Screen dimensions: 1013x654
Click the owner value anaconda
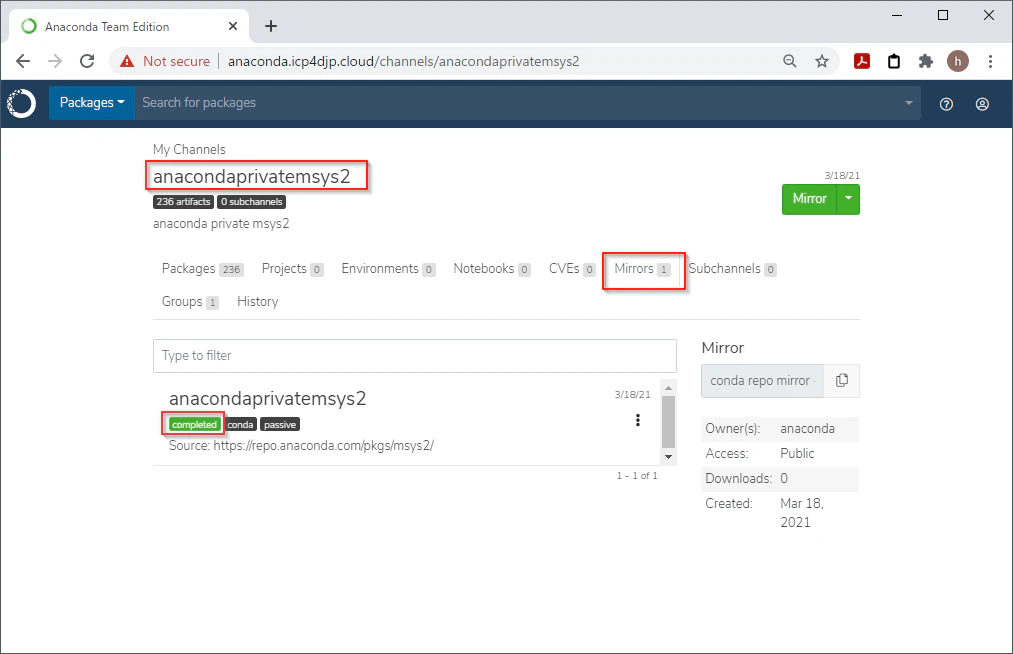808,428
